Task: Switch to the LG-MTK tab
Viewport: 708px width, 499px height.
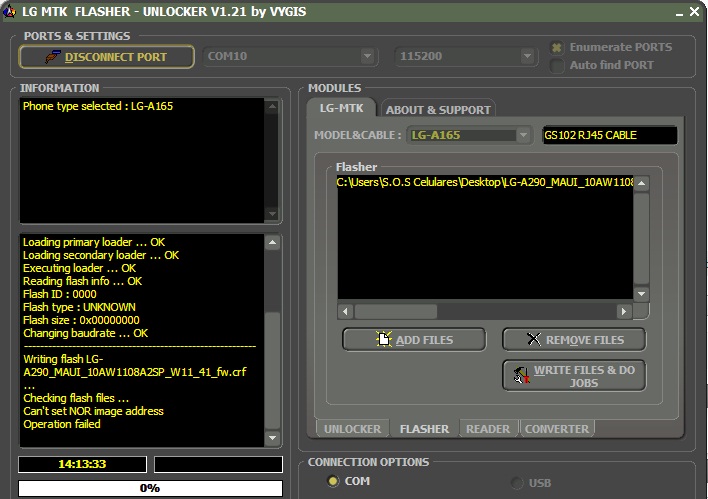Action: pos(341,108)
